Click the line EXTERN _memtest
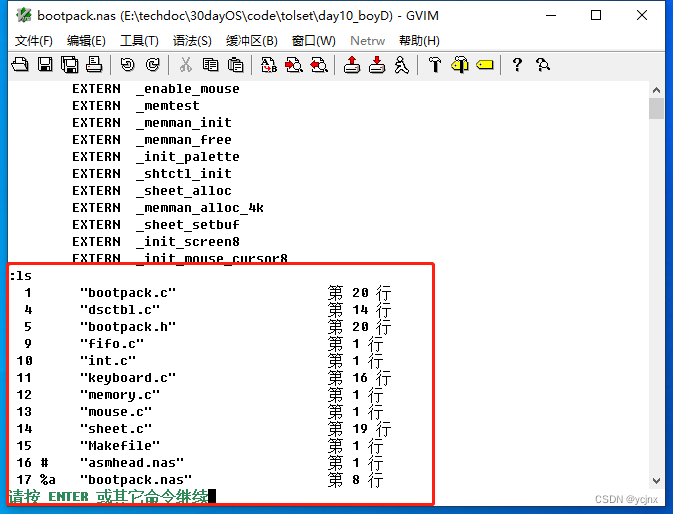673x514 pixels. tap(136, 106)
